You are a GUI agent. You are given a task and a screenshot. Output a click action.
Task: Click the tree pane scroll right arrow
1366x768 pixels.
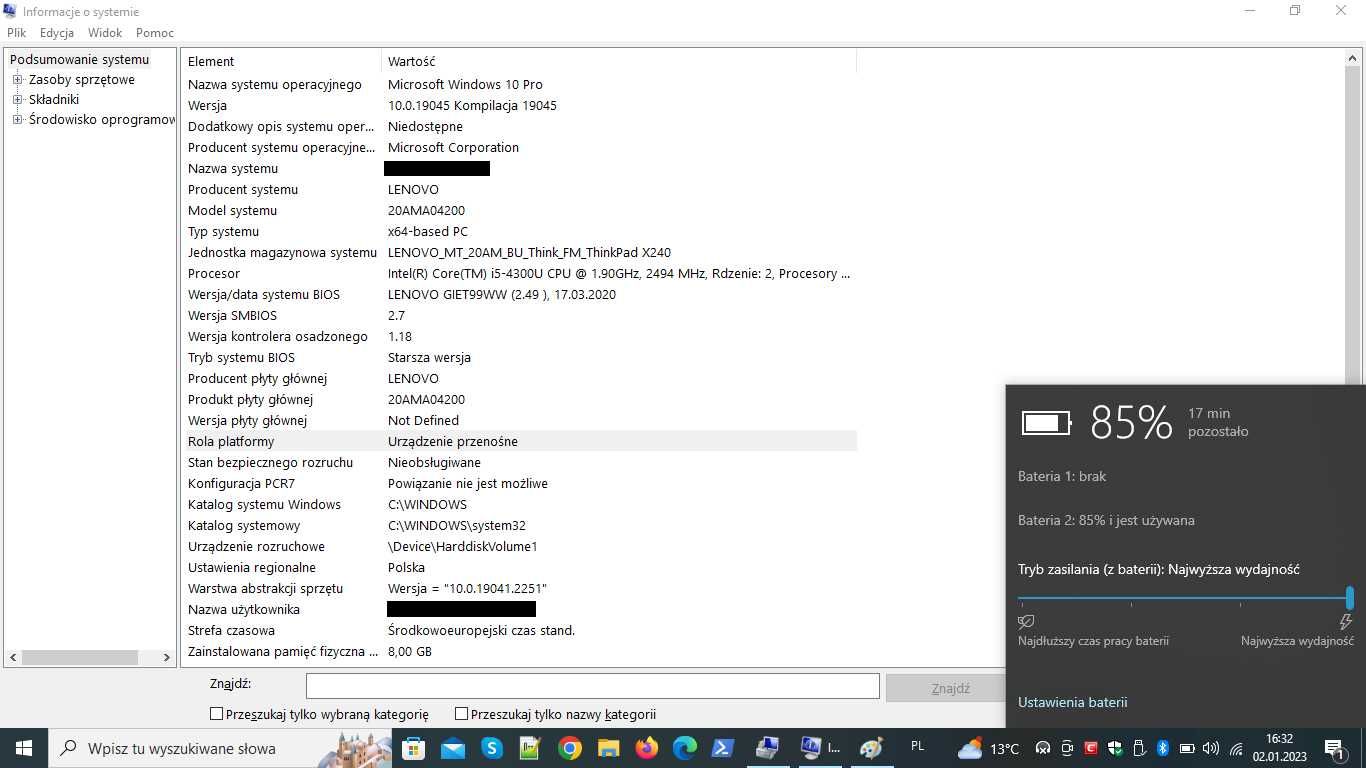coord(166,657)
